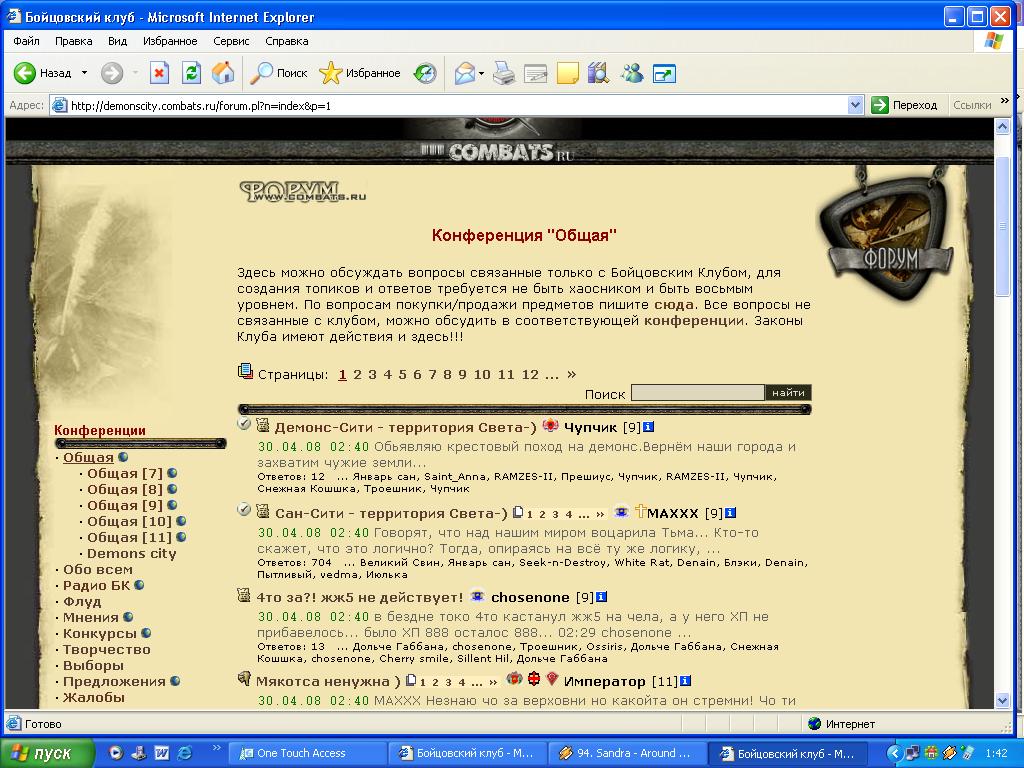Viewport: 1024px width, 768px height.
Task: Click globe icon beside Предложения
Action: [174, 681]
